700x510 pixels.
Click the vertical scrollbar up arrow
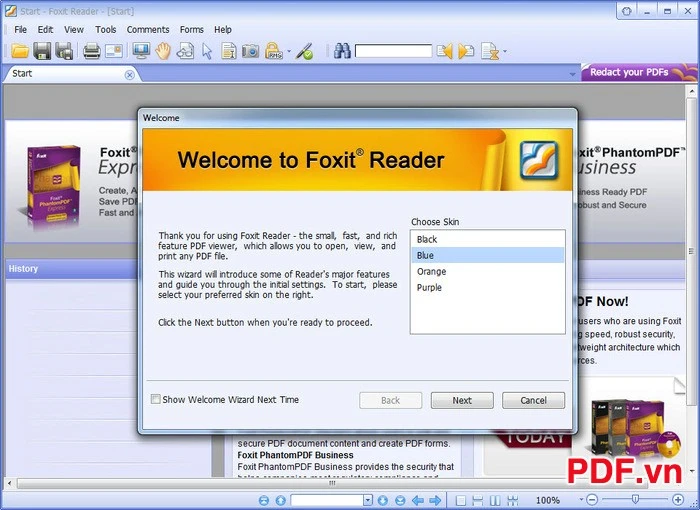point(692,91)
